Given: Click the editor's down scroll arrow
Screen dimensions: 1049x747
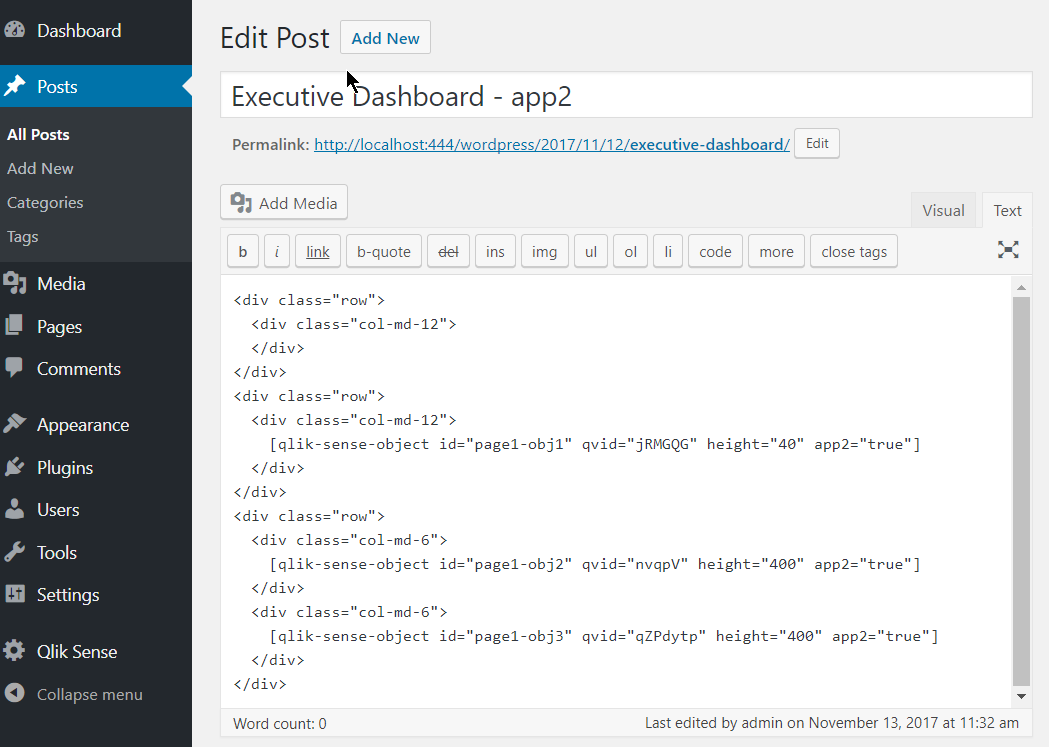Looking at the screenshot, I should coord(1021,696).
